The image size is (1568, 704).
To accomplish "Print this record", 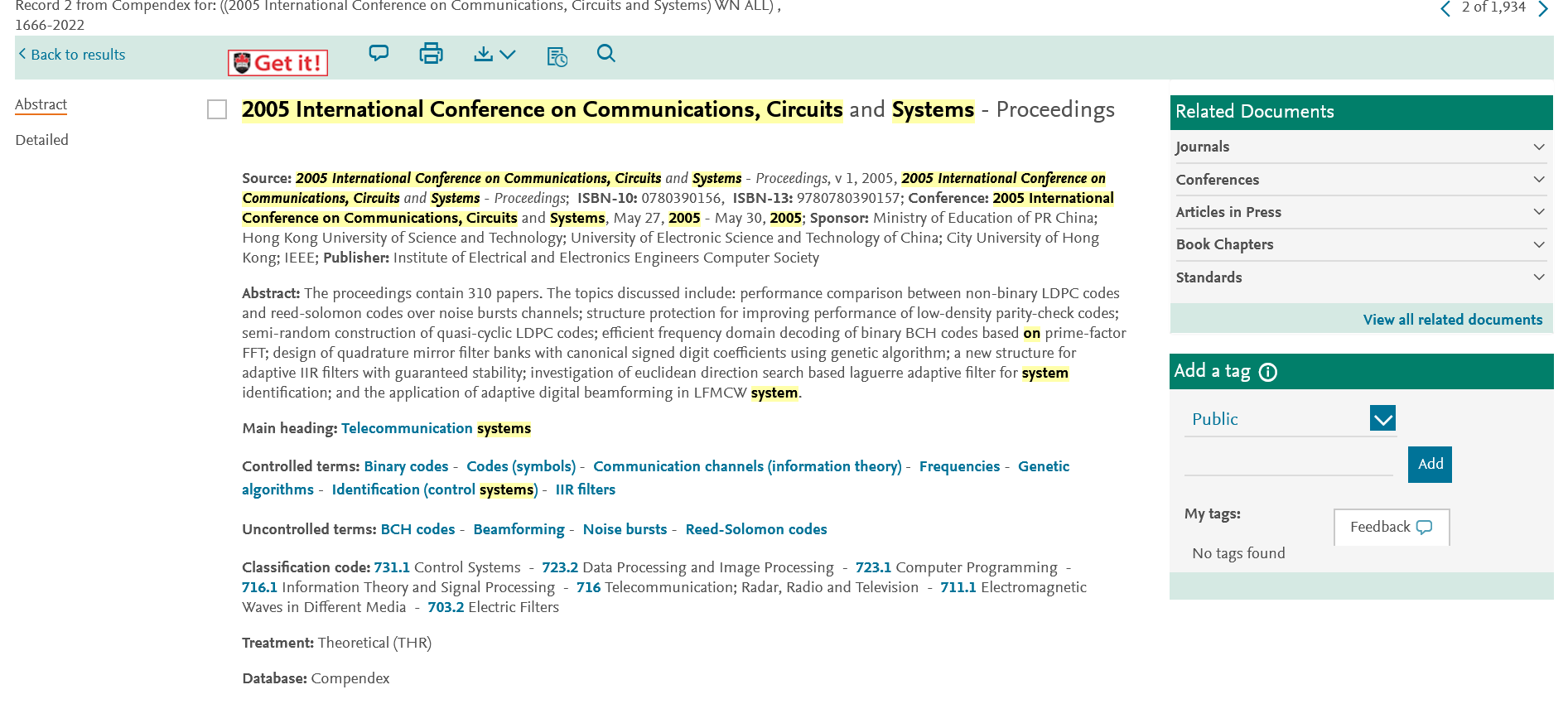I will point(431,54).
